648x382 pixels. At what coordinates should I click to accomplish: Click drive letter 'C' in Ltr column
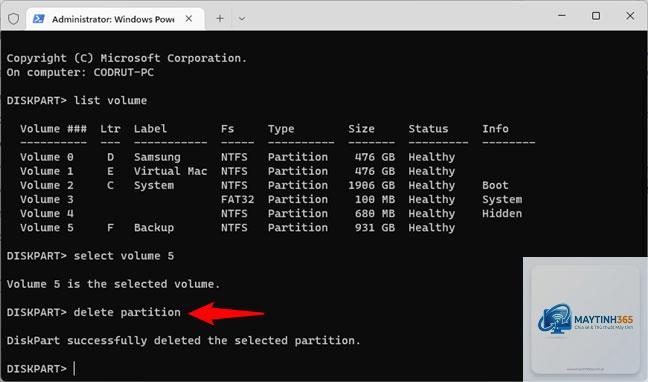[x=110, y=185]
